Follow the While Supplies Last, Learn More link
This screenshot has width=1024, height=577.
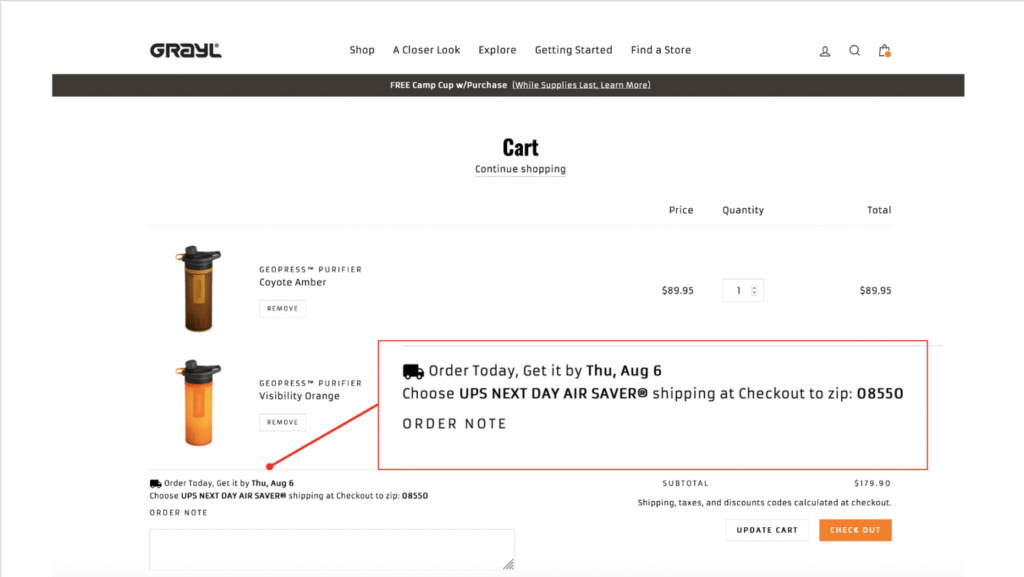pyautogui.click(x=581, y=85)
